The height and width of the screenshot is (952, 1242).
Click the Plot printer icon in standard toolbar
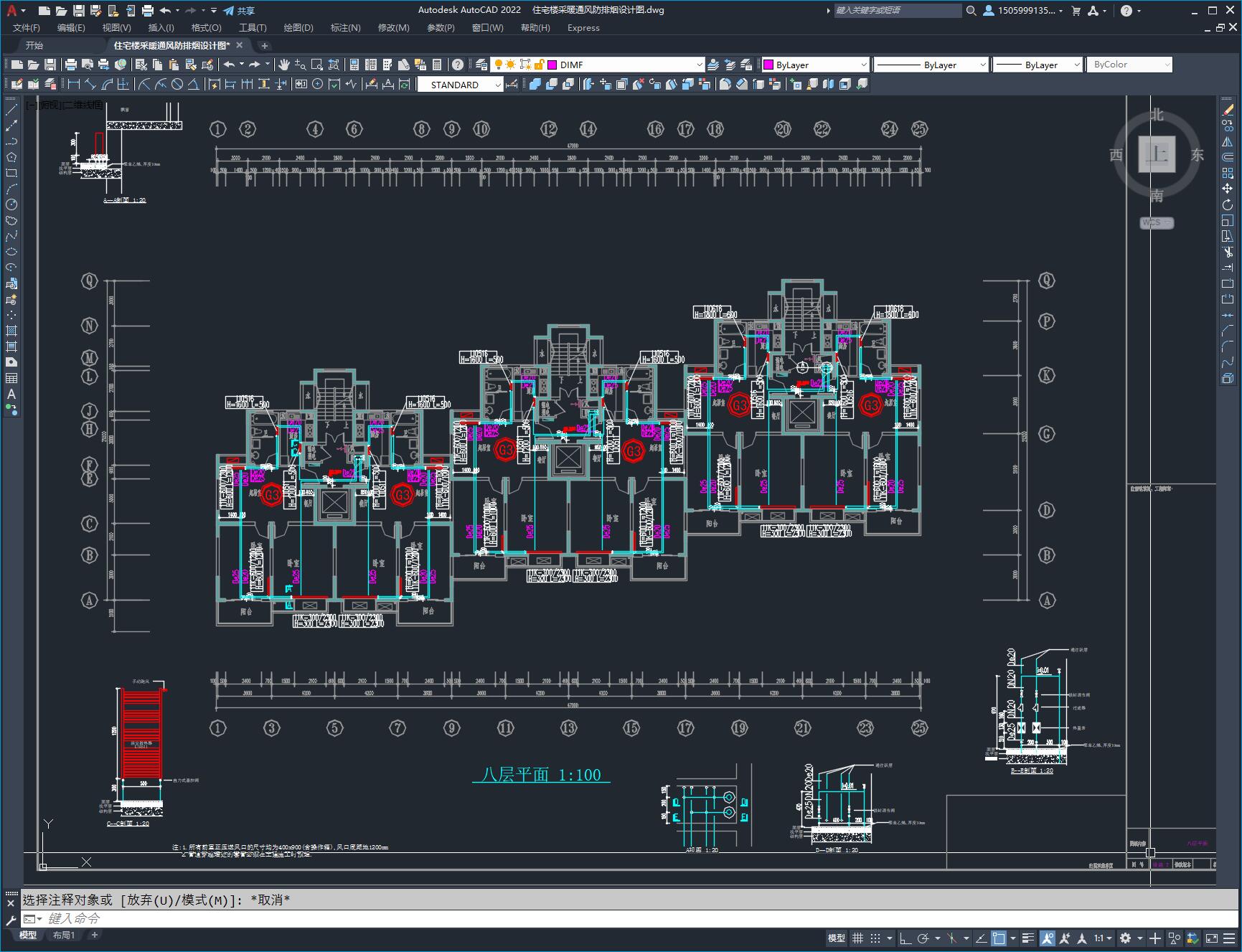[x=70, y=65]
